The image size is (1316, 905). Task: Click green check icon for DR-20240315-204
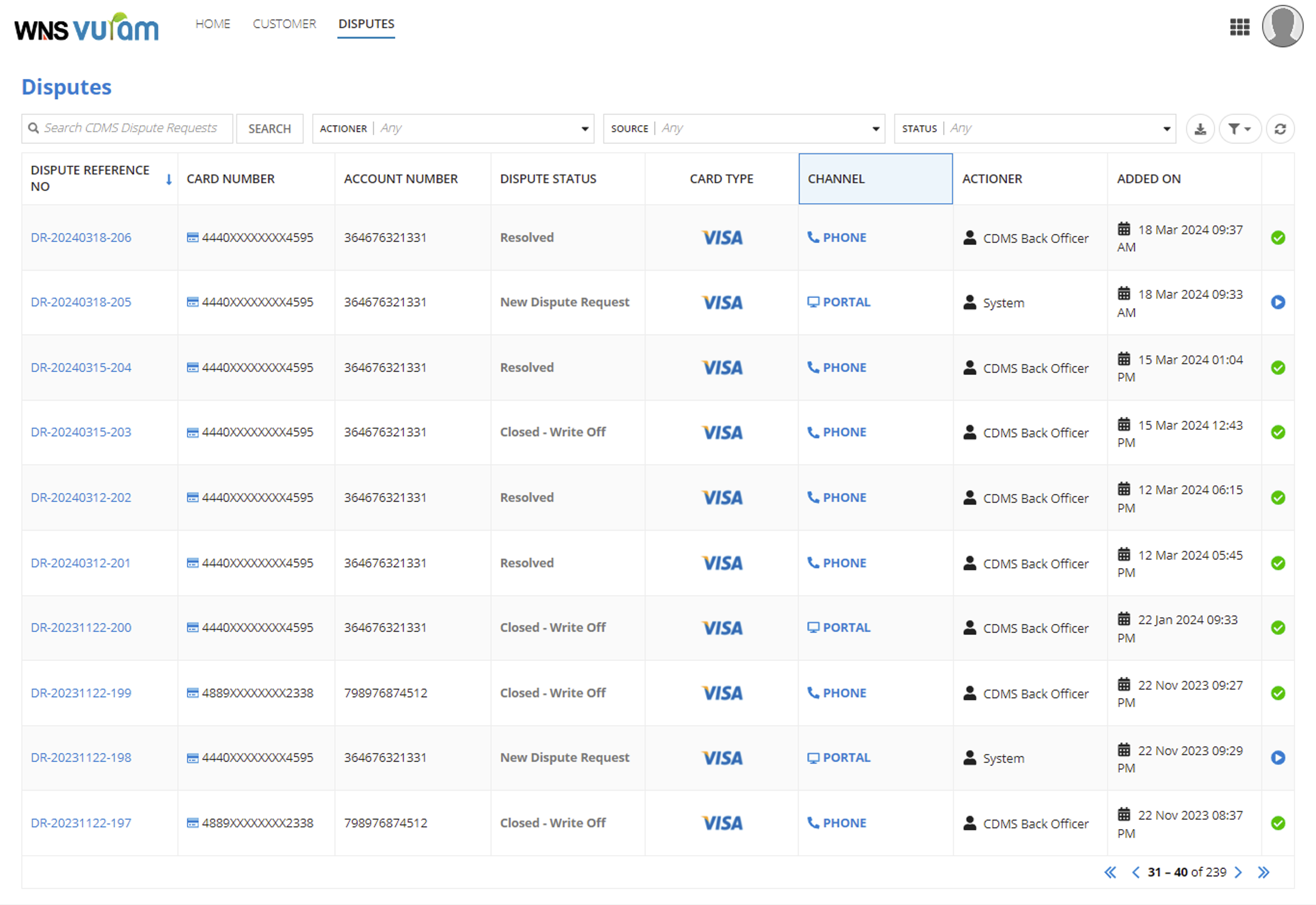[1277, 368]
